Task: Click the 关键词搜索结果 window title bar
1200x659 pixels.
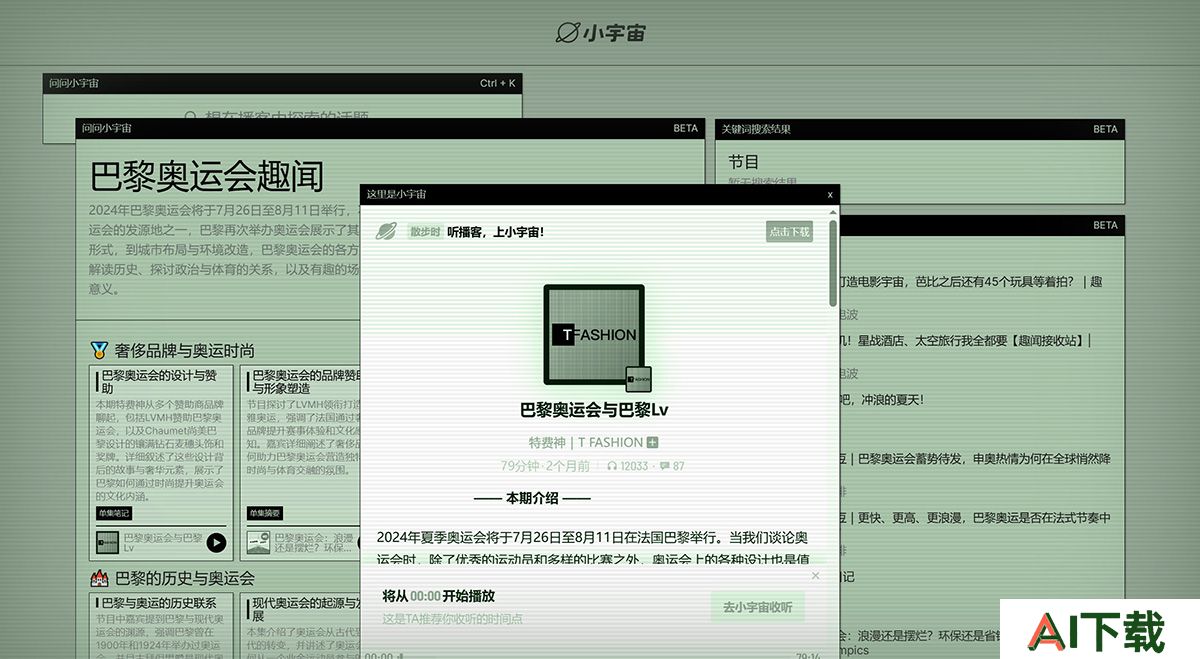Action: point(920,129)
